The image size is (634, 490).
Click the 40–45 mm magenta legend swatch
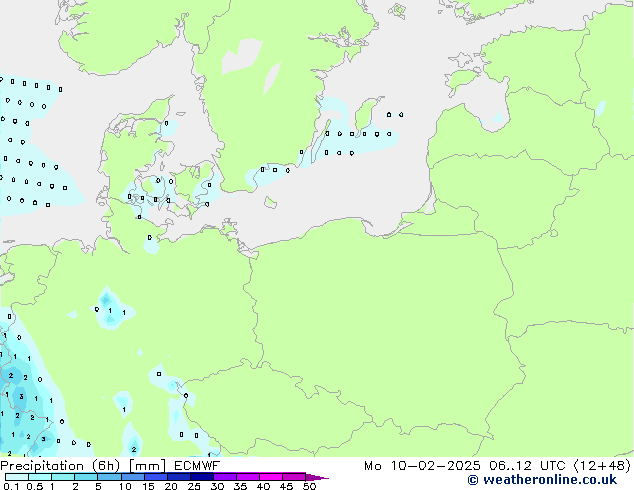[271, 477]
